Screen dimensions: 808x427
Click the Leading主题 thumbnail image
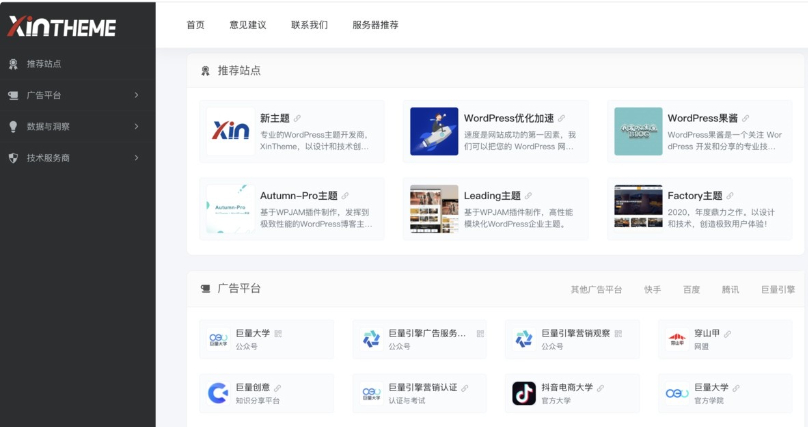click(x=434, y=209)
